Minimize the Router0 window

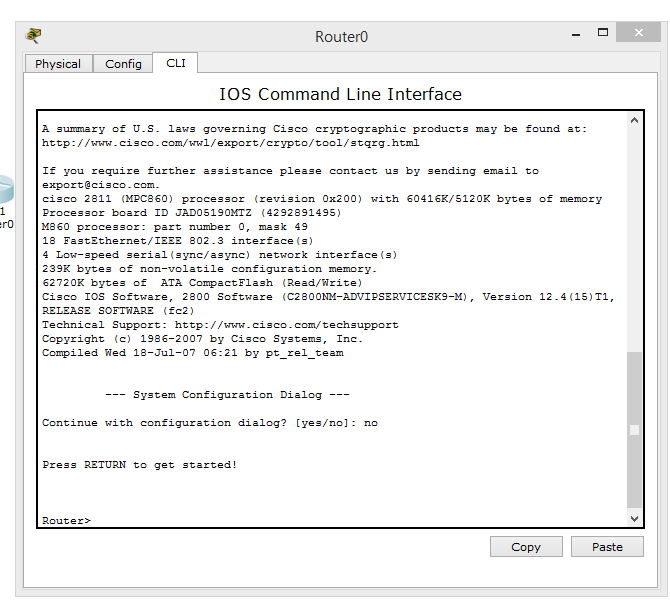(x=576, y=33)
